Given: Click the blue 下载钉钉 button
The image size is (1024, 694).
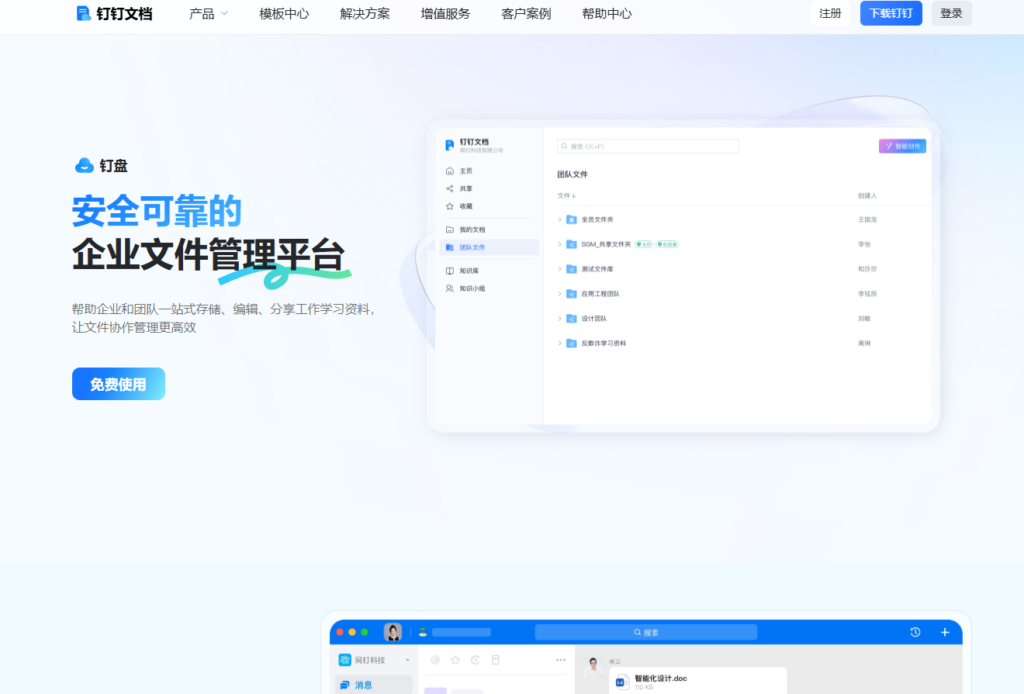Looking at the screenshot, I should (x=891, y=13).
